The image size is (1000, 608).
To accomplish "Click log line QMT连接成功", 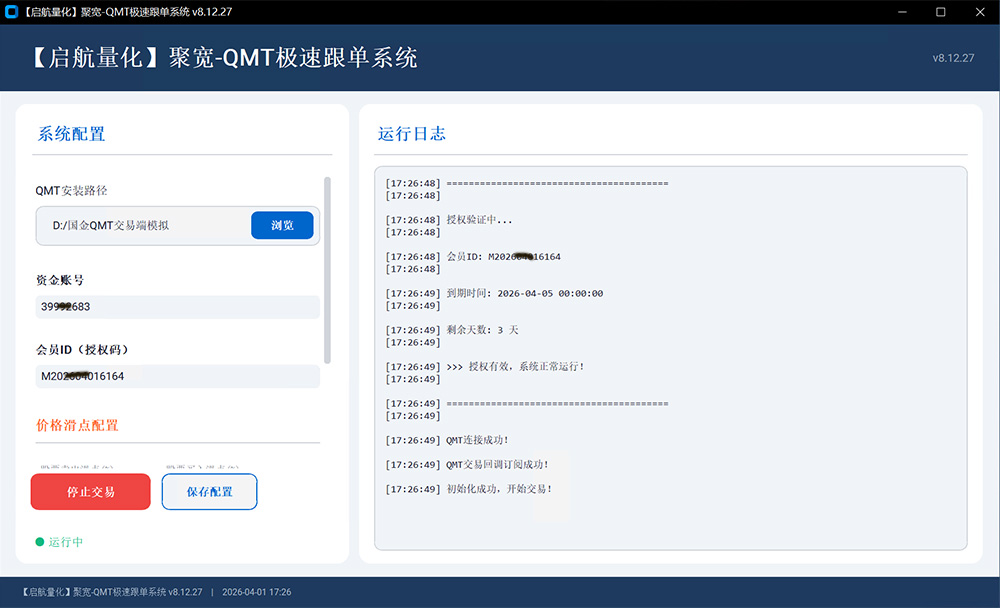I will click(x=446, y=440).
